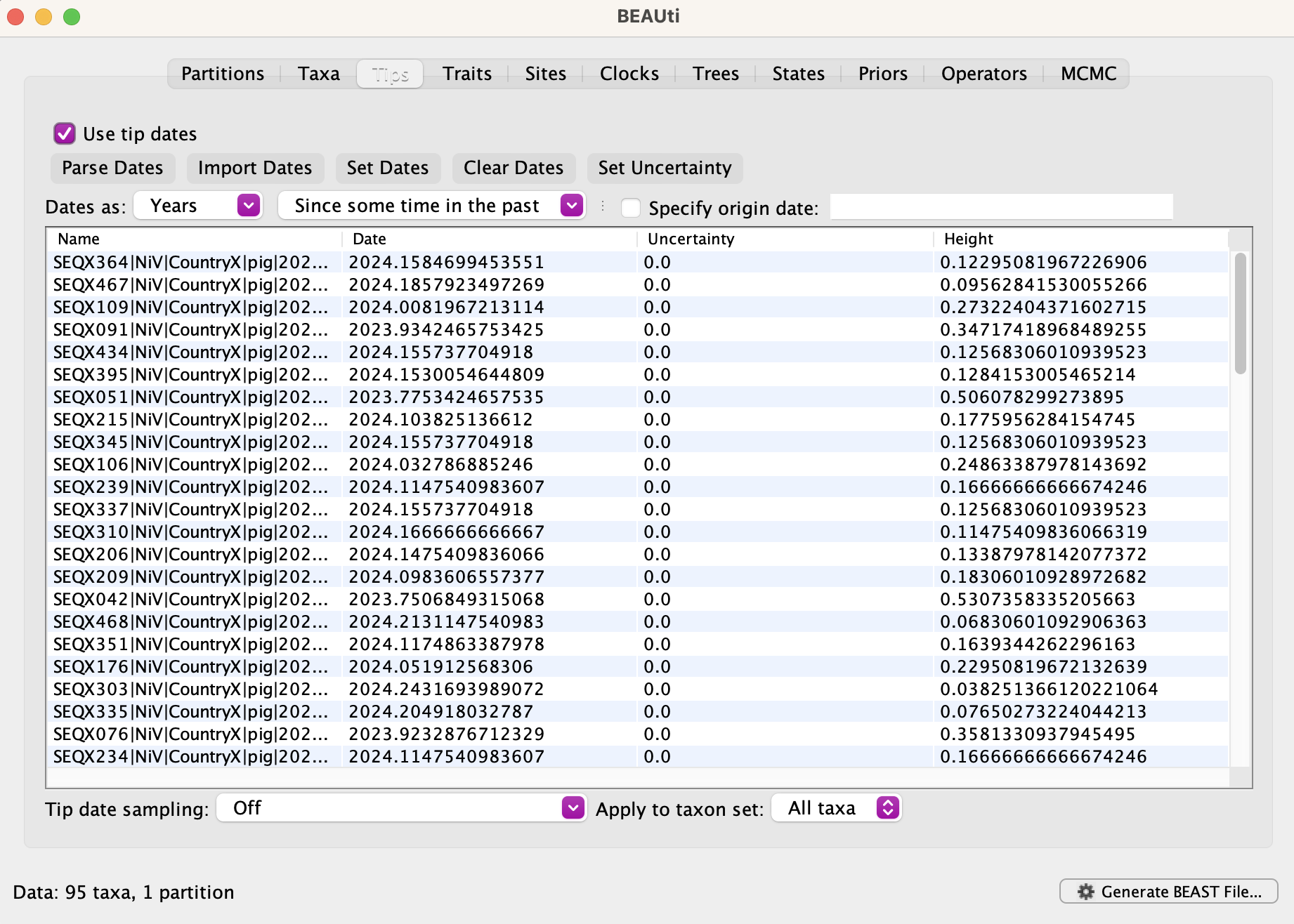Open the Sites tab

(546, 74)
